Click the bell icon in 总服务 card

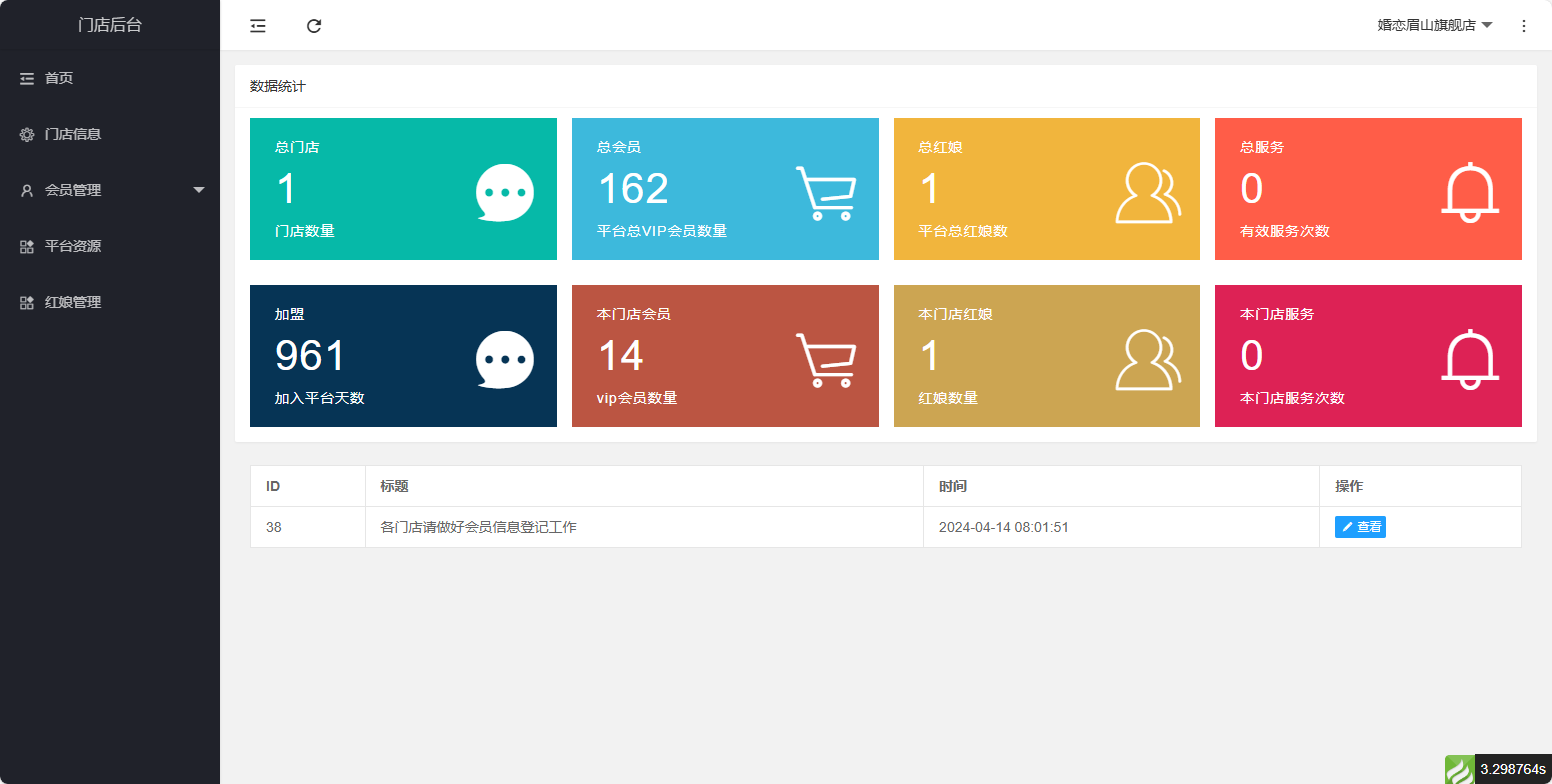click(1469, 192)
